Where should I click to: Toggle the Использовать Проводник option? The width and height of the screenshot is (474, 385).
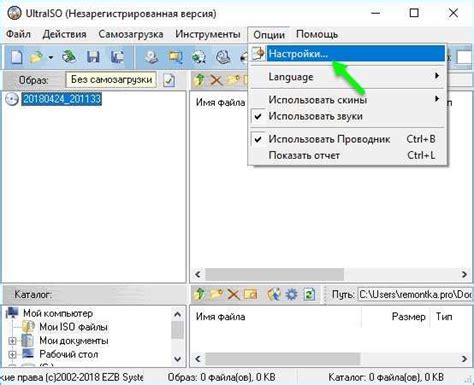click(x=348, y=139)
